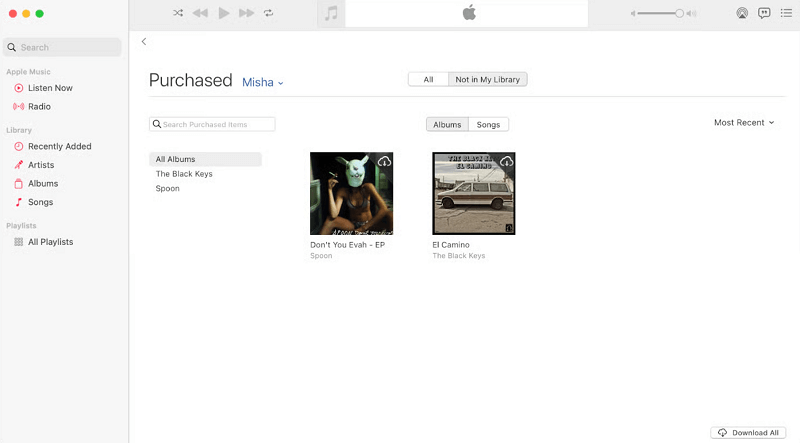Image resolution: width=800 pixels, height=443 pixels.
Task: Open AirPlay output options
Action: pos(742,13)
